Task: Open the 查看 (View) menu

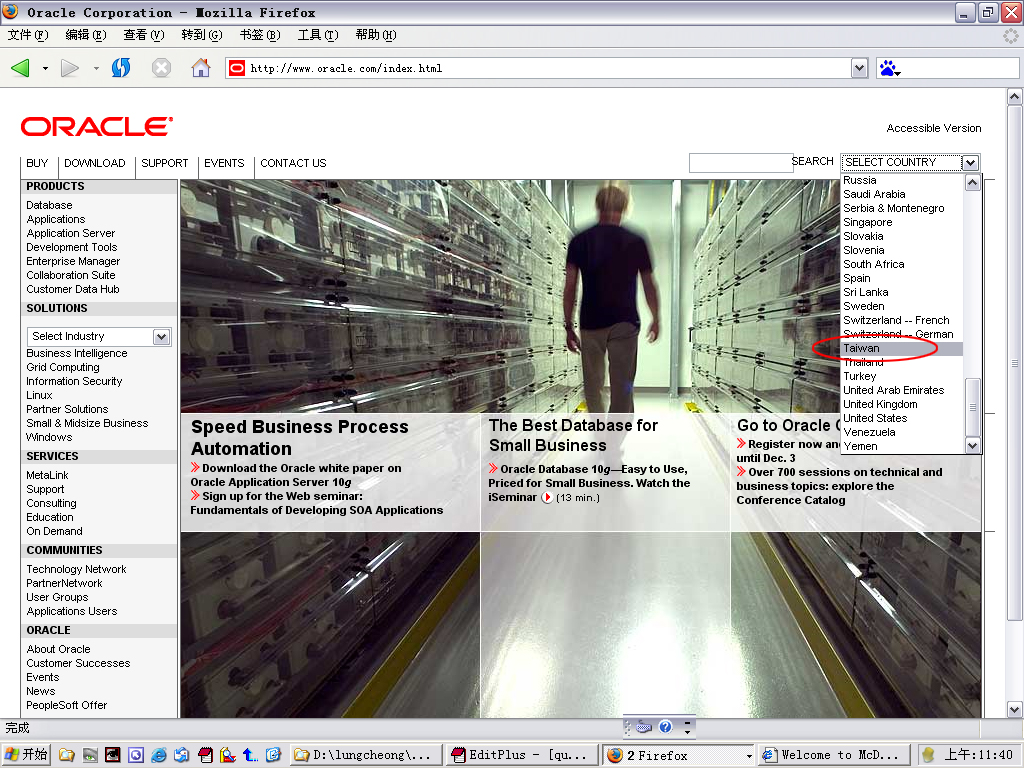Action: click(144, 35)
